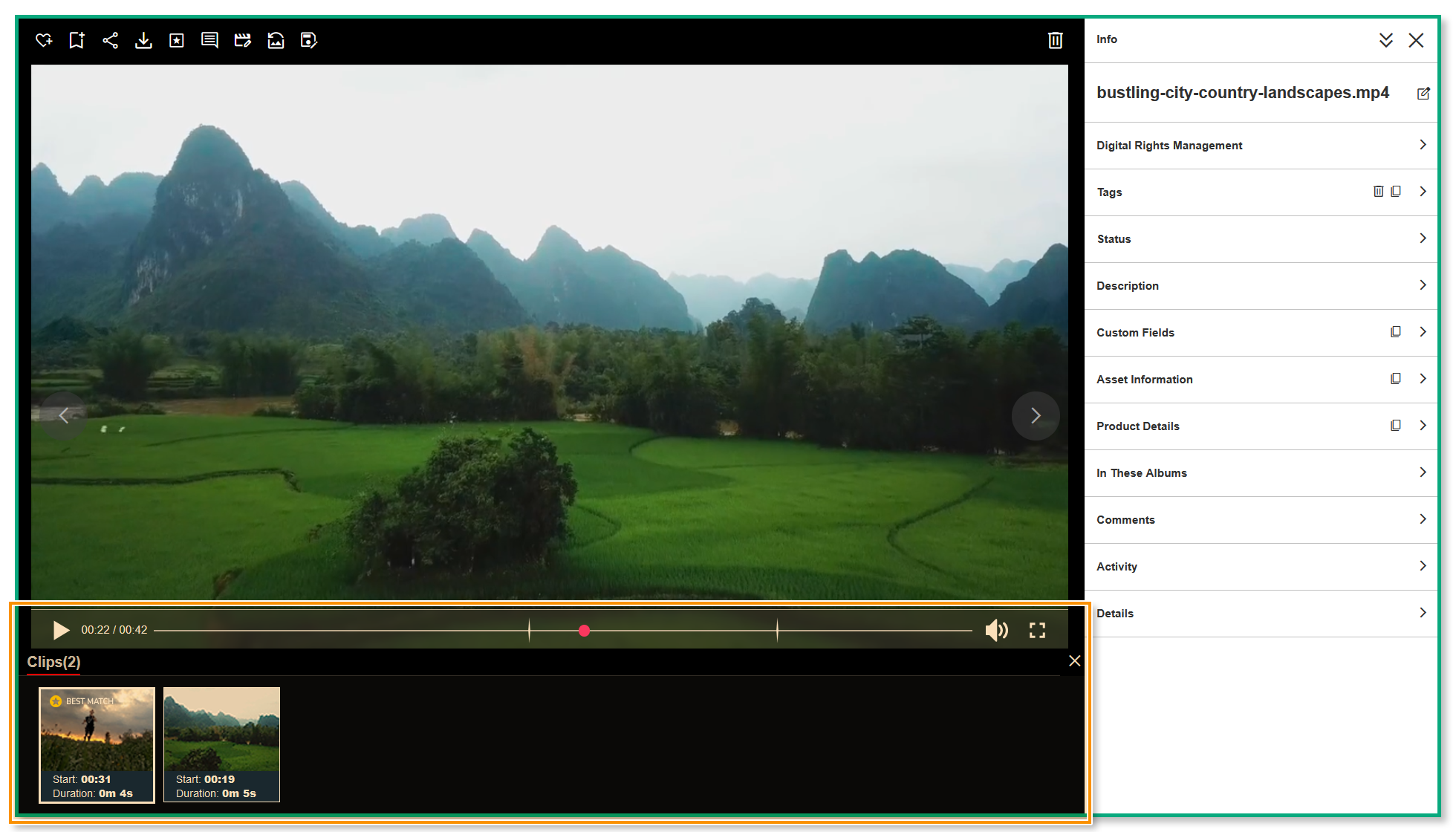Screen dimensions: 1456x832
Task: Click the add bookmark icon
Action: pyautogui.click(x=77, y=40)
